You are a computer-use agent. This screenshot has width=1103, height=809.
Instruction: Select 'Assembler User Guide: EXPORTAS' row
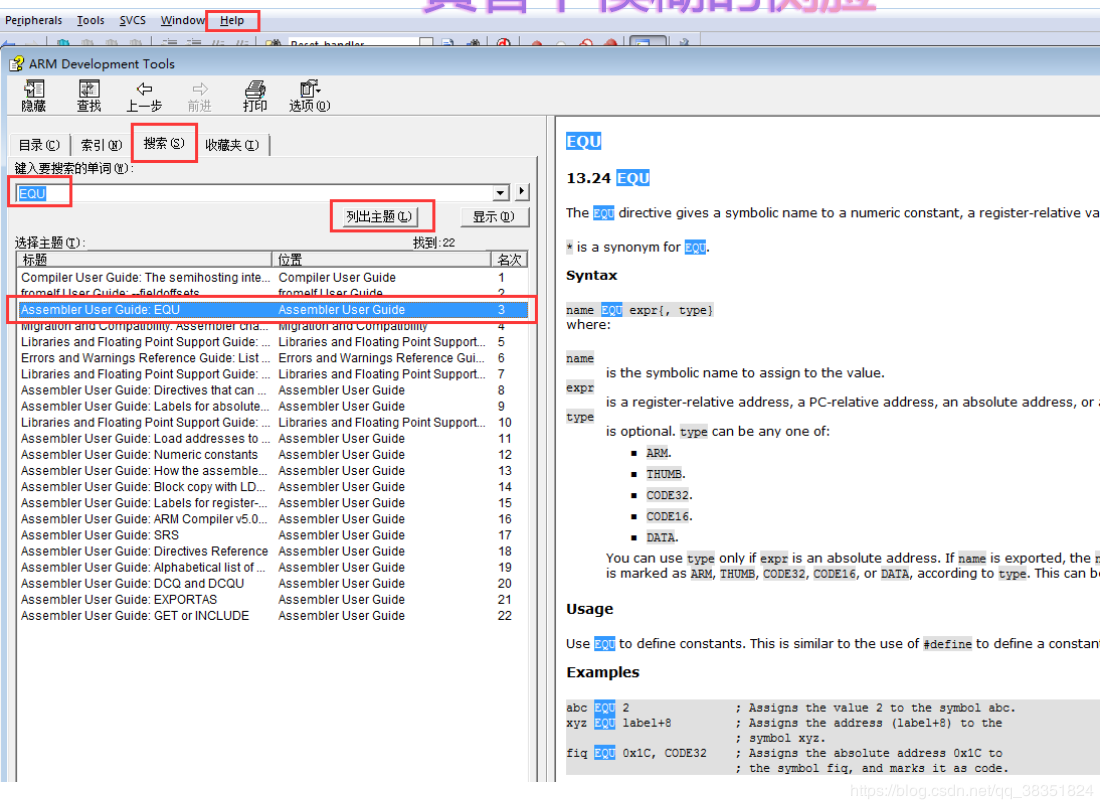(273, 600)
